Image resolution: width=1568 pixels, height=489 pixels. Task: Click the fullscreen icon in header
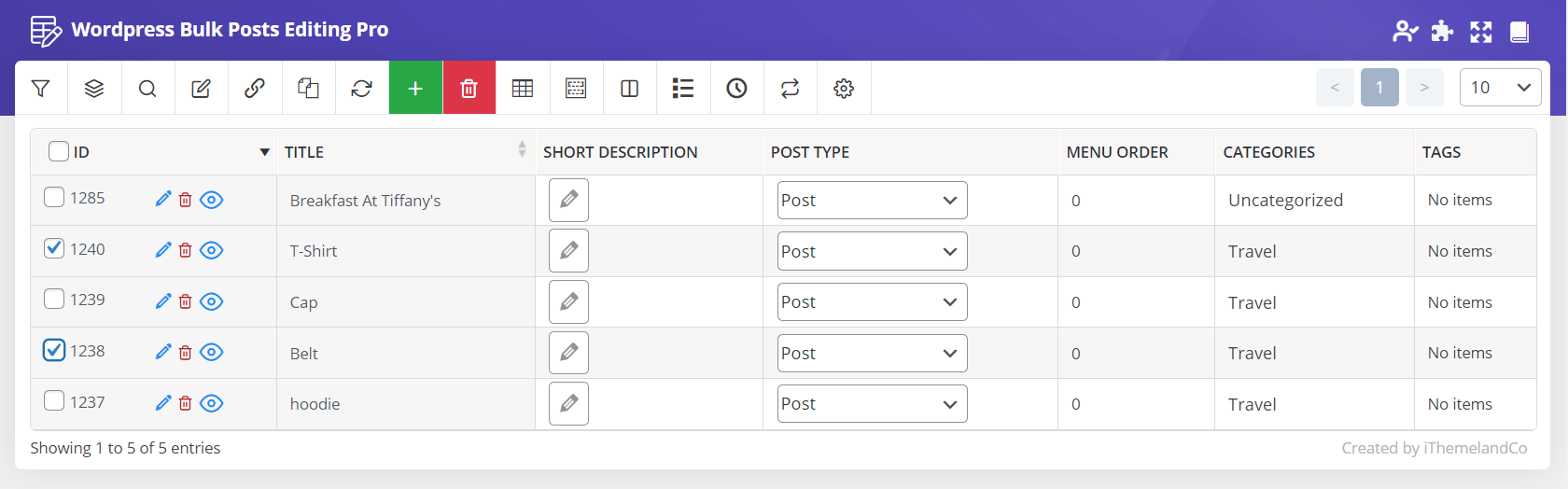tap(1481, 32)
